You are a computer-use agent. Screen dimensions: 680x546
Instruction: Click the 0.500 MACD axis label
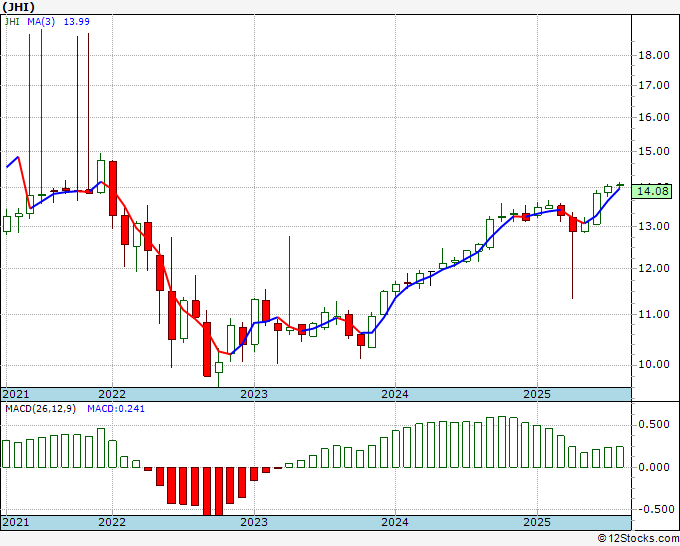(x=654, y=424)
